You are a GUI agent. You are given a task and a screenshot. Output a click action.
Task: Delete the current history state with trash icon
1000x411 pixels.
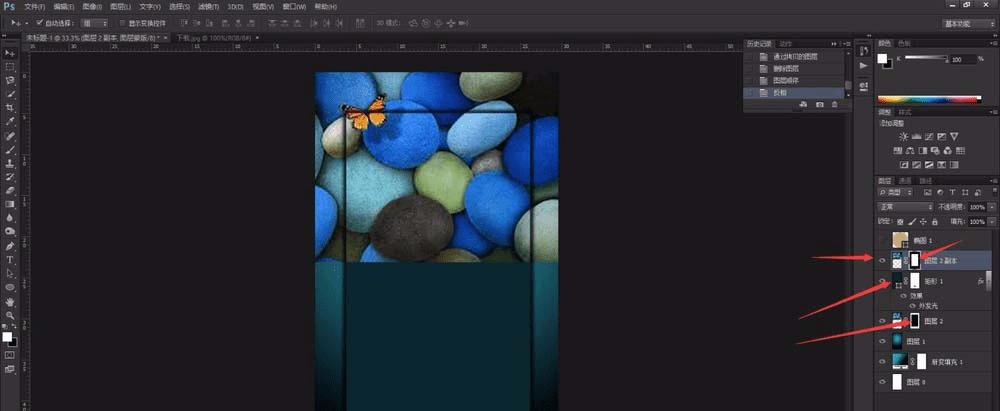(x=836, y=104)
